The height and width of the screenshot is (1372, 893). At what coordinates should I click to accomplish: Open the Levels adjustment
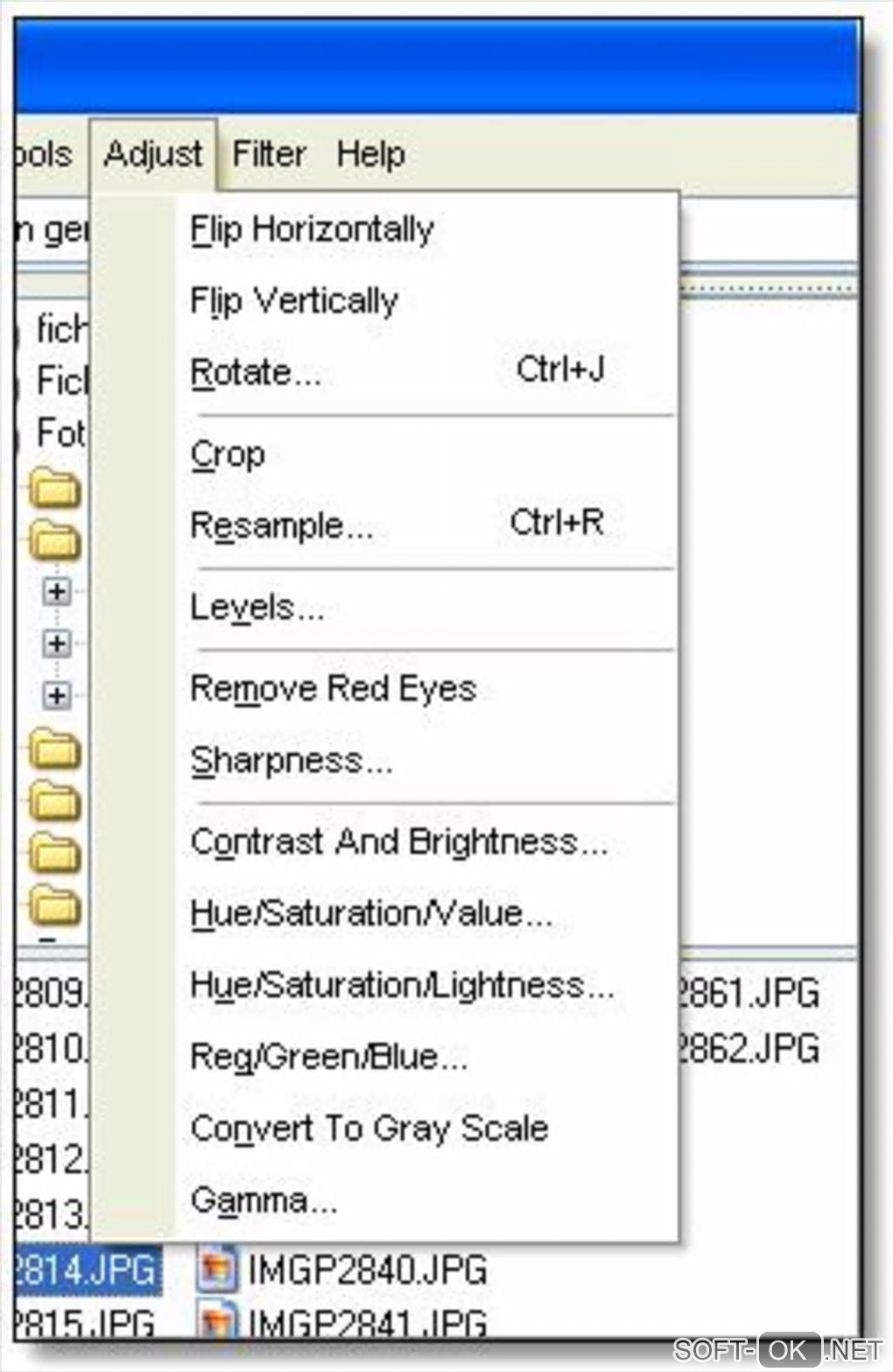point(257,607)
